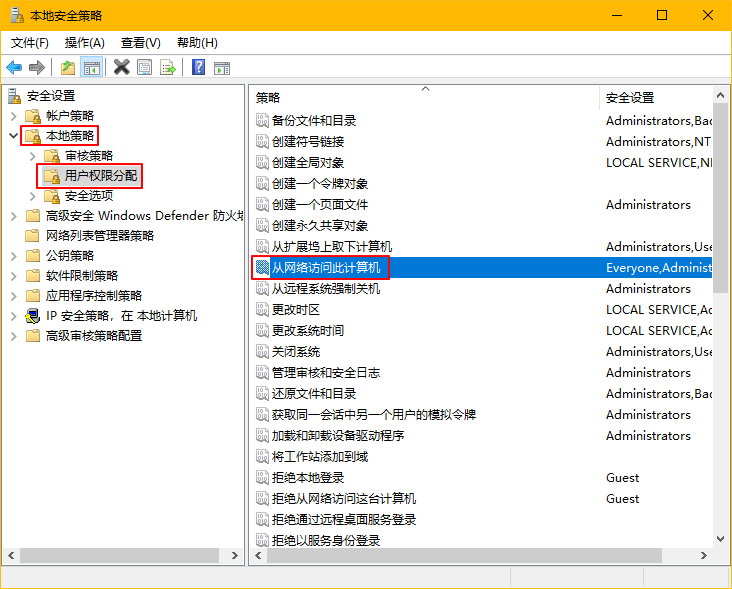Expand the 软件限制策略 tree node
Viewport: 732px width, 589px height.
[x=14, y=276]
